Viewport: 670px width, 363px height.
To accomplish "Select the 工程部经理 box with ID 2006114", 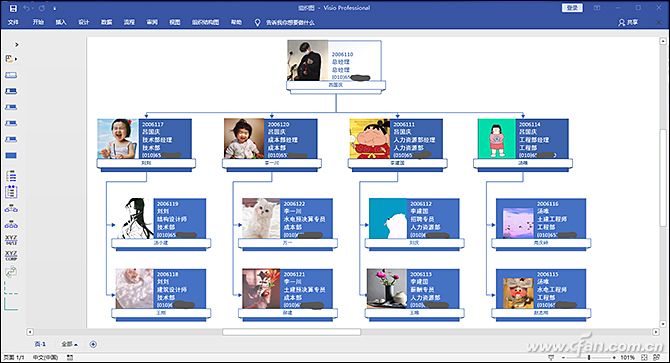I will [523, 144].
